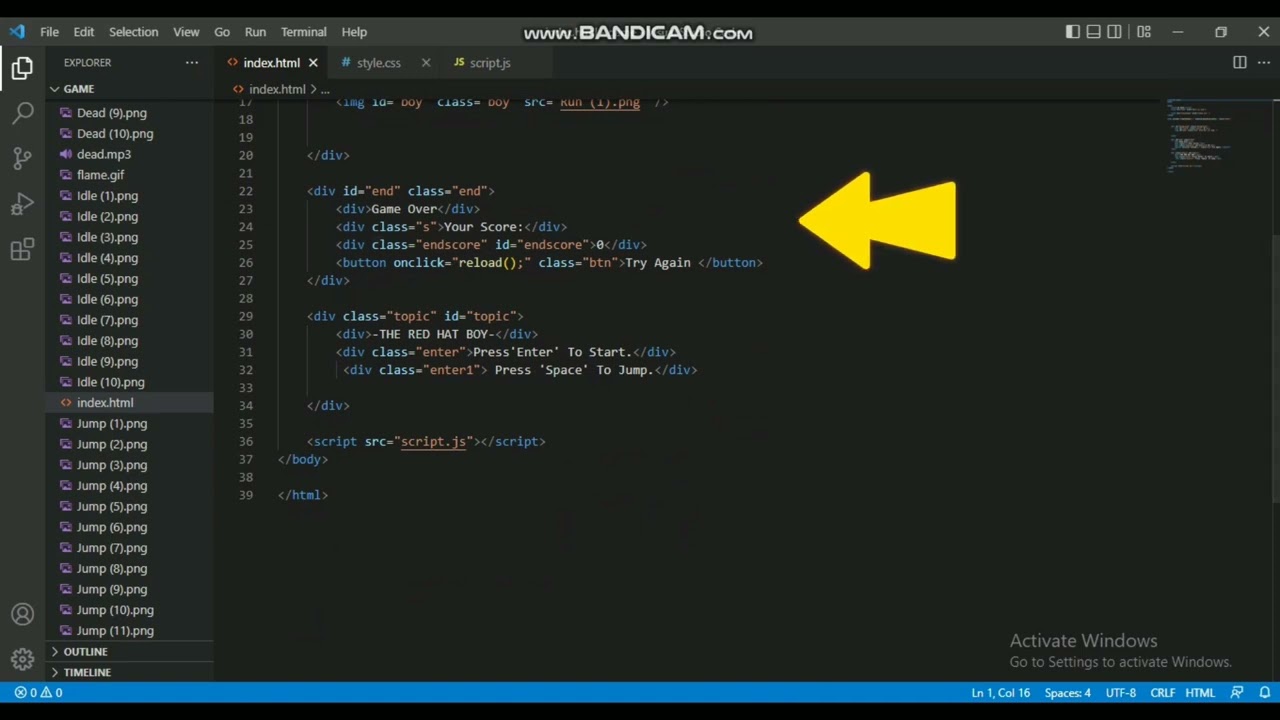This screenshot has height=720, width=1280.
Task: Select Jump (11).png file
Action: point(115,631)
